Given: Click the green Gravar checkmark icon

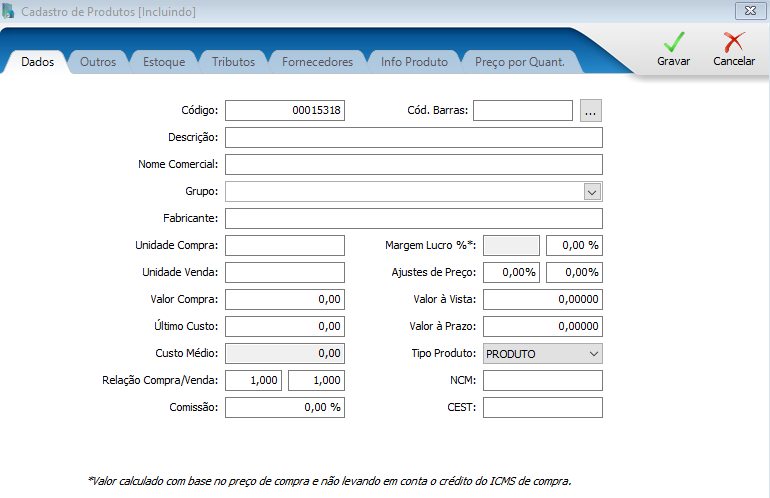Looking at the screenshot, I should (x=673, y=43).
